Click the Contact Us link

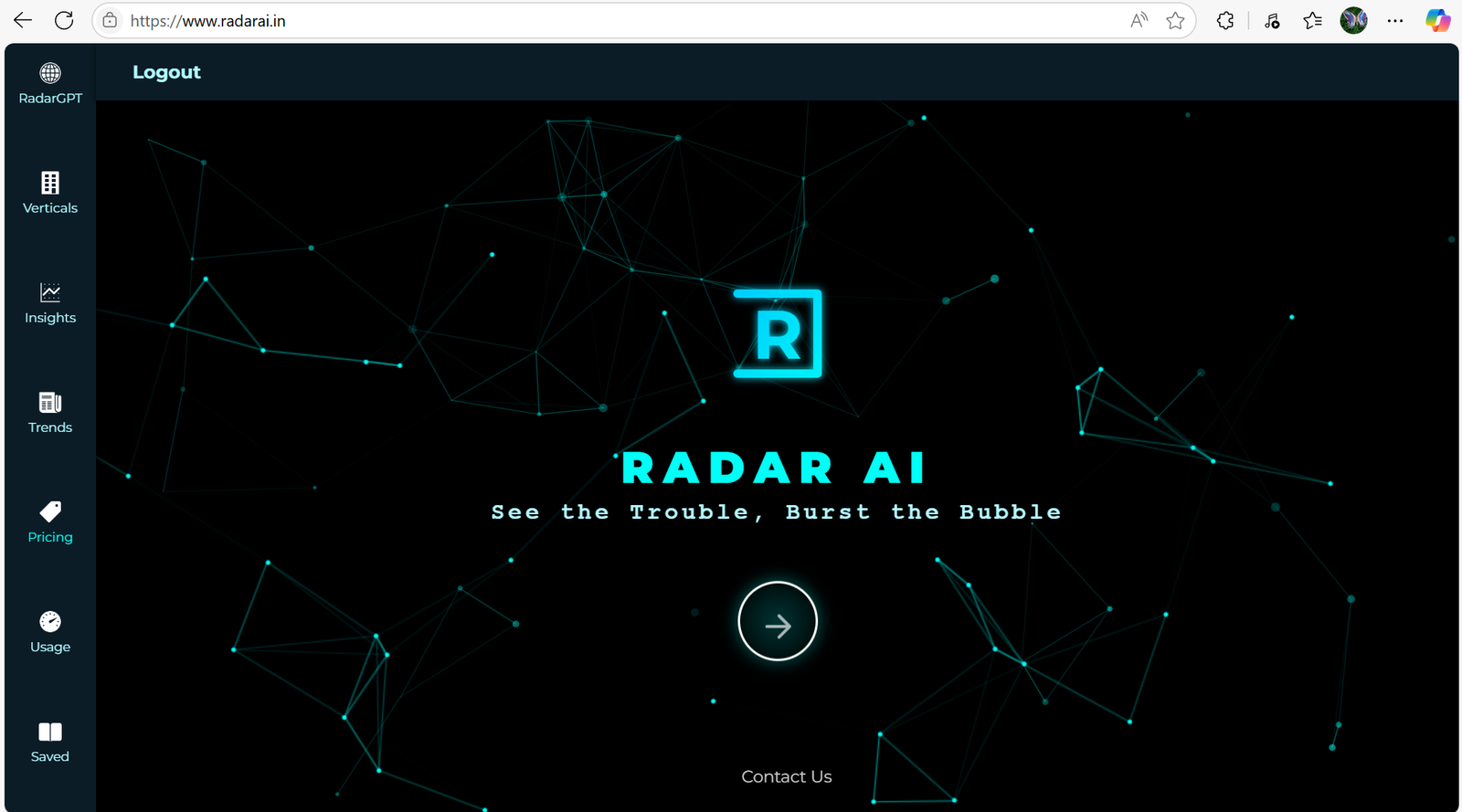(787, 776)
